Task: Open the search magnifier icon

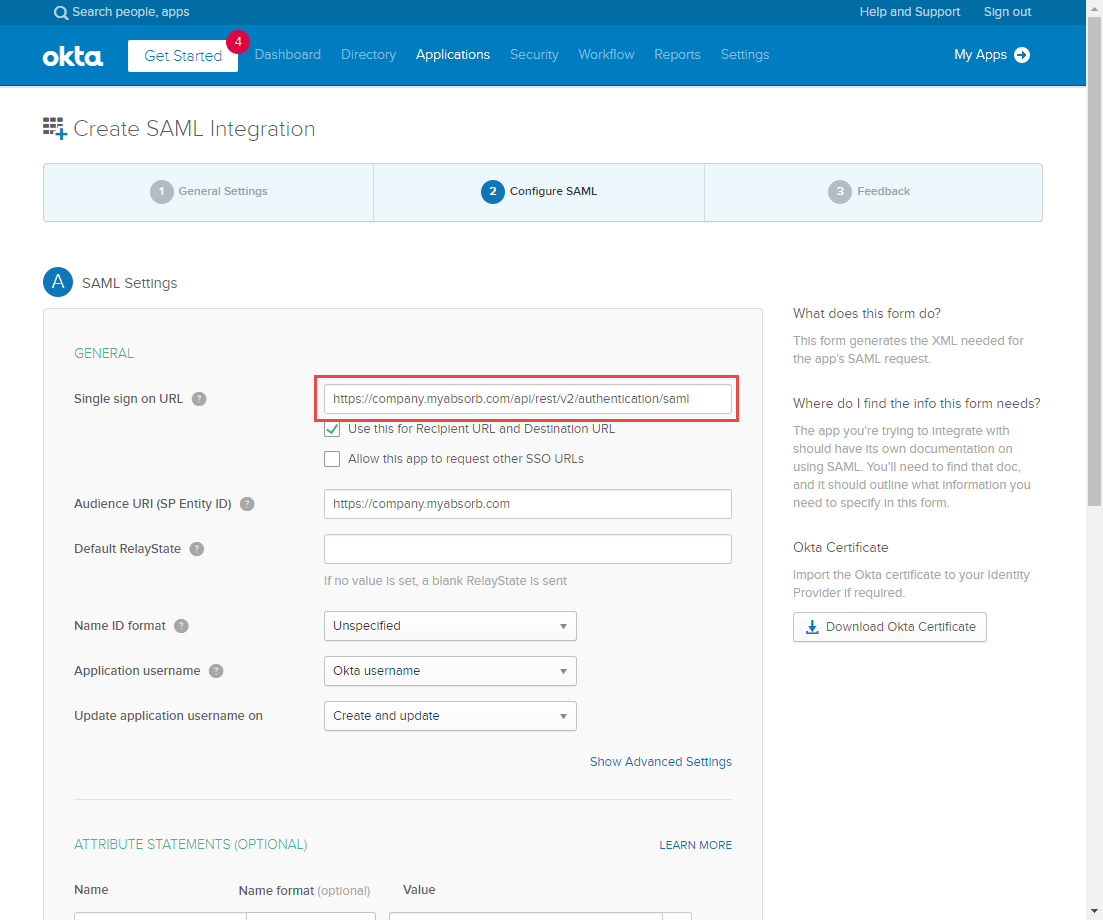Action: coord(60,12)
